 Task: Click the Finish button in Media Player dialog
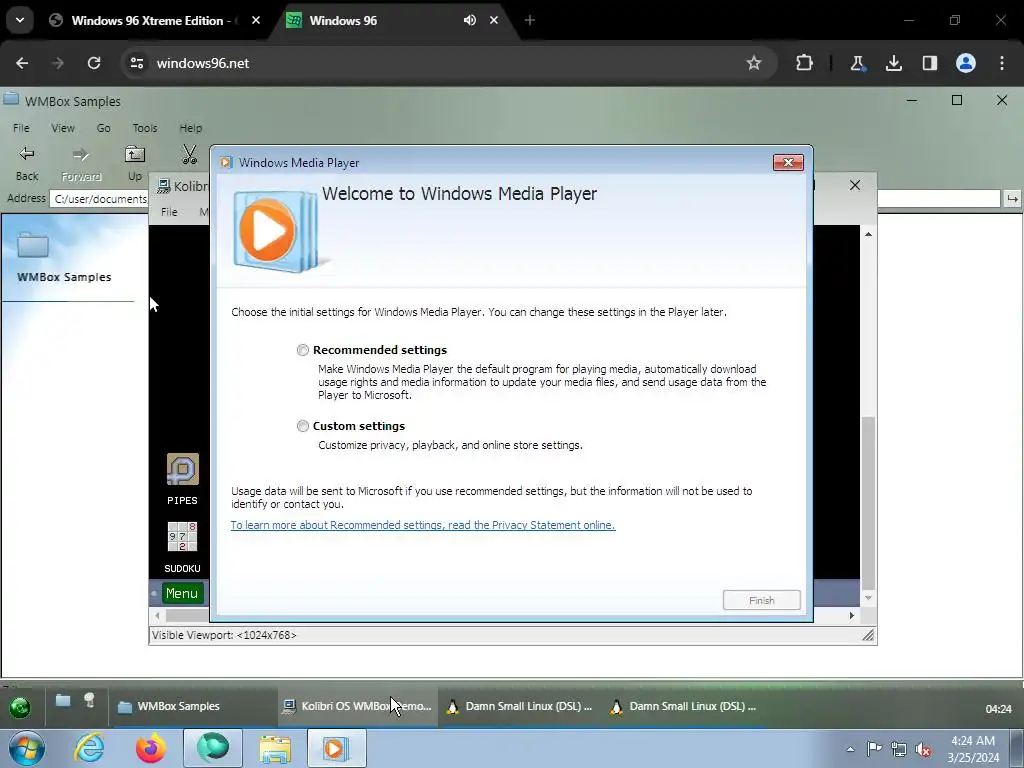(x=761, y=600)
